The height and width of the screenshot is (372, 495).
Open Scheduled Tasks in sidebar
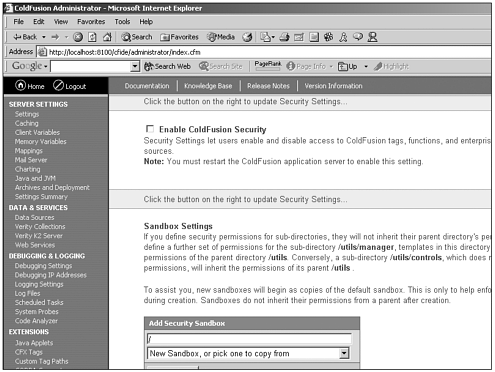(39, 302)
